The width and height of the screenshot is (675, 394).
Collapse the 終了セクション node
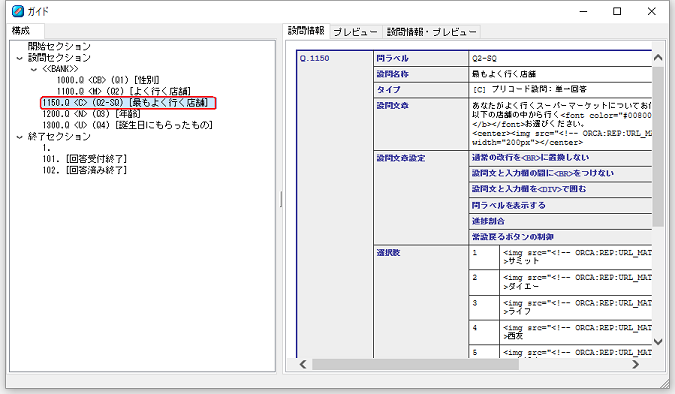point(19,137)
